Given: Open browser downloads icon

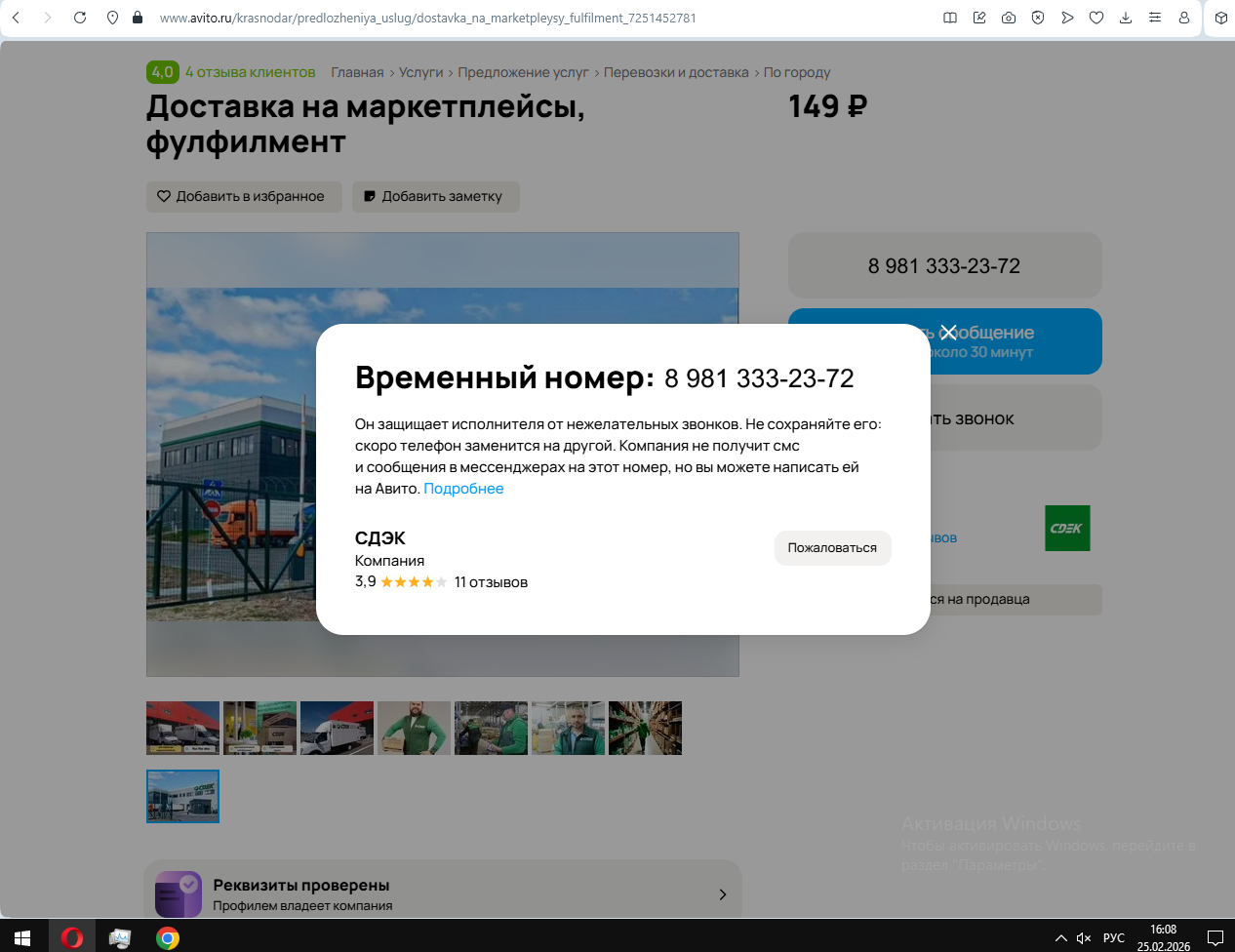Looking at the screenshot, I should click(x=1126, y=18).
